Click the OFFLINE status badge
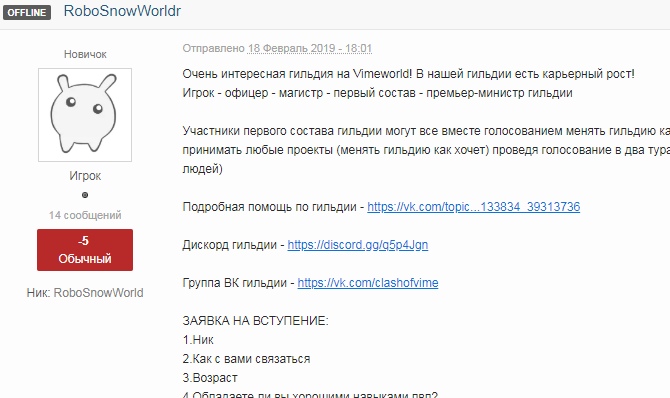The height and width of the screenshot is (398, 670). 27,12
